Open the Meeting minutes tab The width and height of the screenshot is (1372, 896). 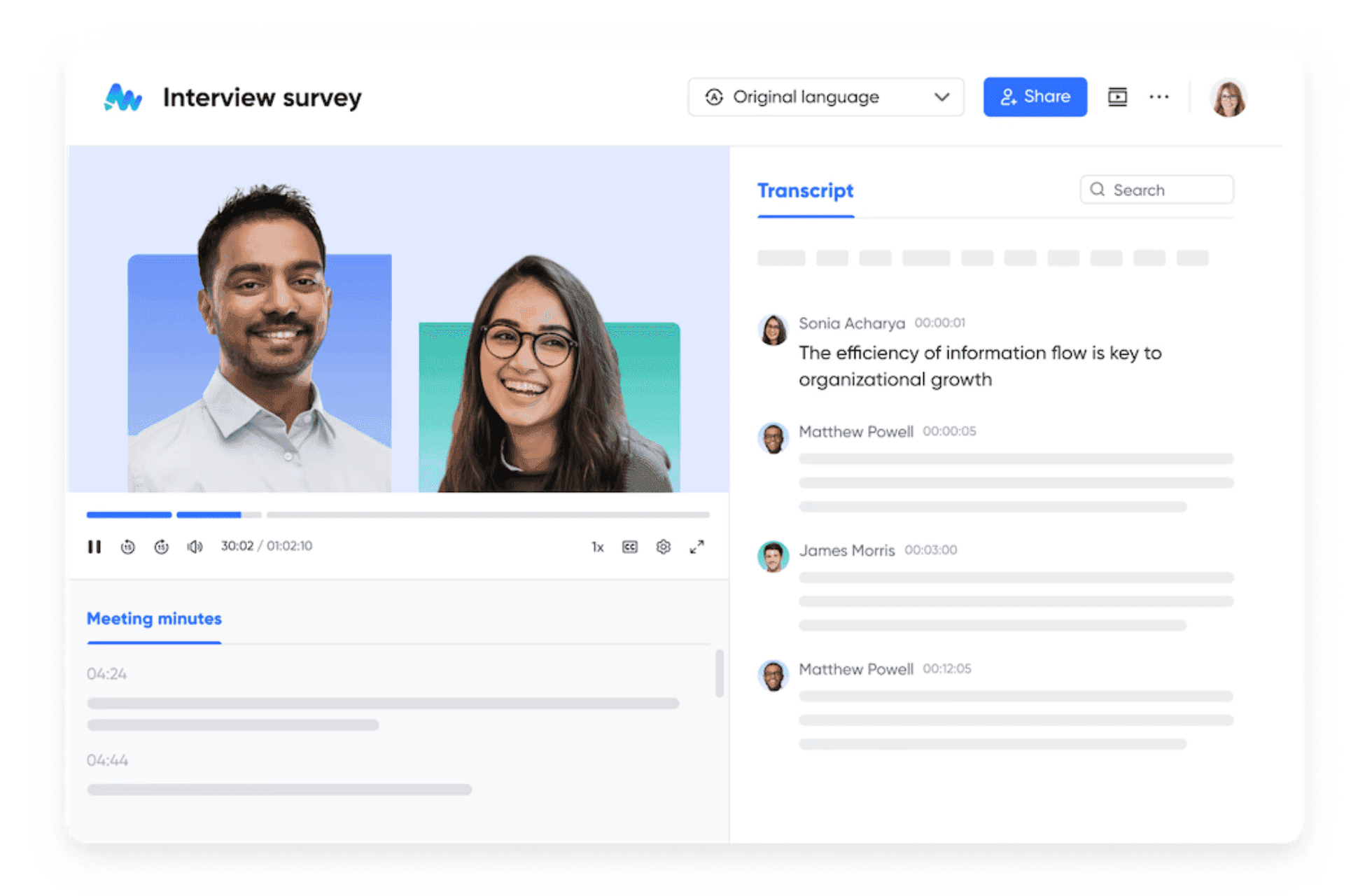154,619
